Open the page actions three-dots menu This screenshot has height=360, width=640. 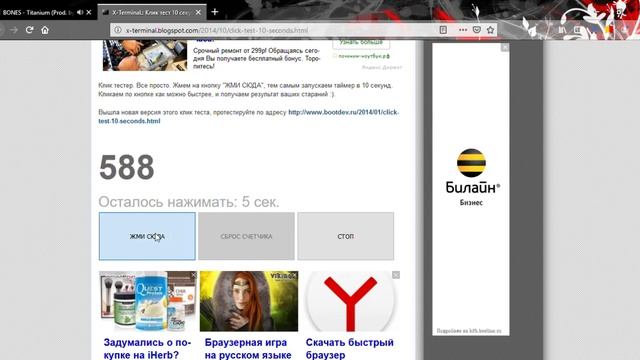click(462, 30)
